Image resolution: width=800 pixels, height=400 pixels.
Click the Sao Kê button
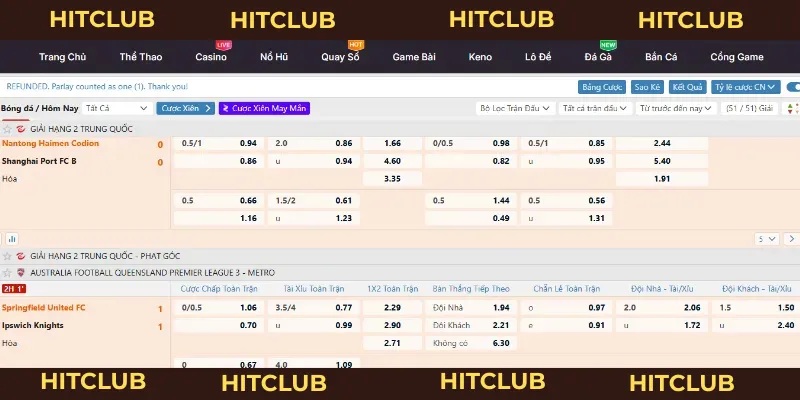click(647, 87)
